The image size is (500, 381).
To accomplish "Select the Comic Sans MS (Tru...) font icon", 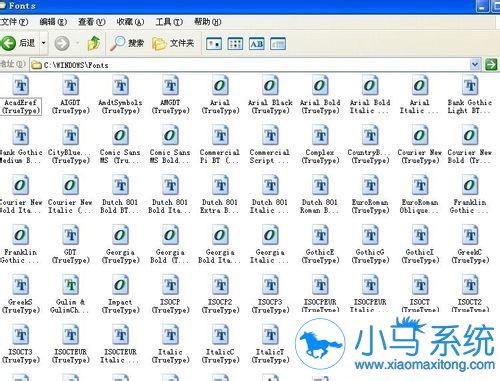I will point(121,135).
